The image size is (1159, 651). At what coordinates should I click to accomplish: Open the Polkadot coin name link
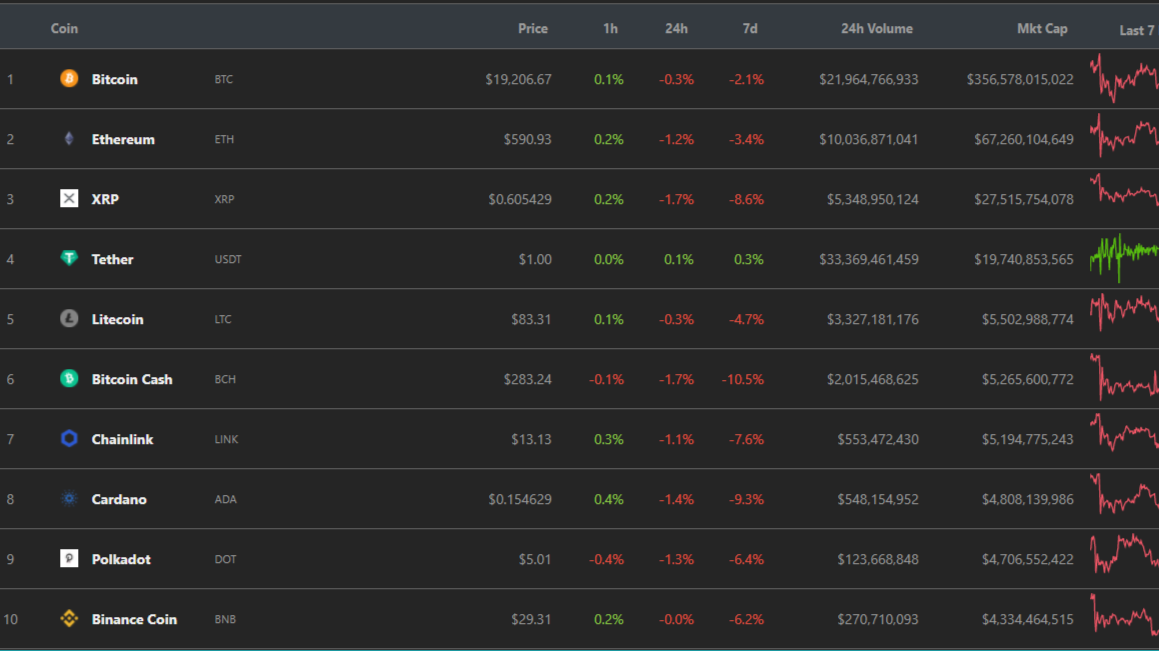click(121, 559)
